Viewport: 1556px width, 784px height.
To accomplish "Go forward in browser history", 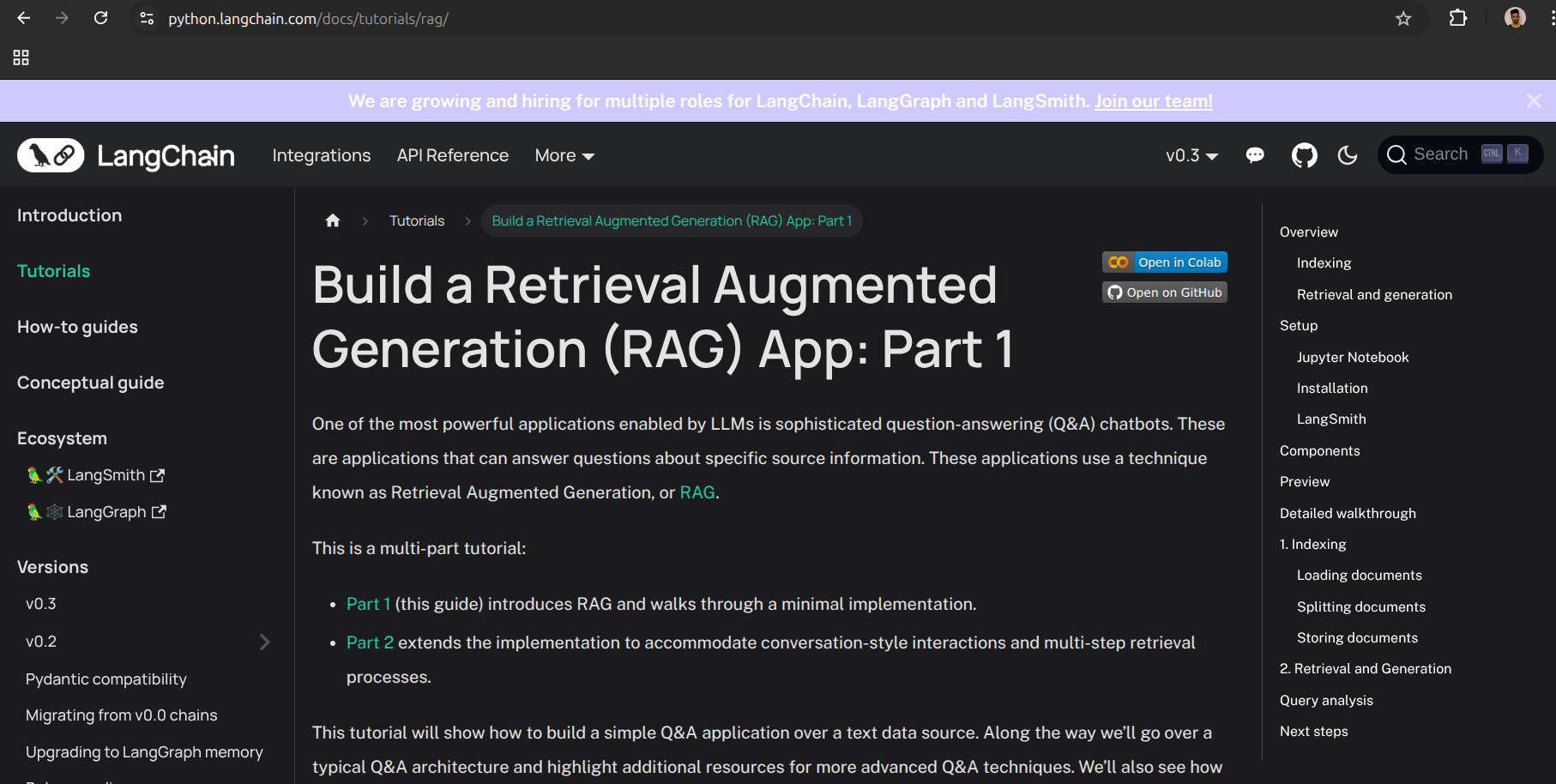I will coord(62,18).
